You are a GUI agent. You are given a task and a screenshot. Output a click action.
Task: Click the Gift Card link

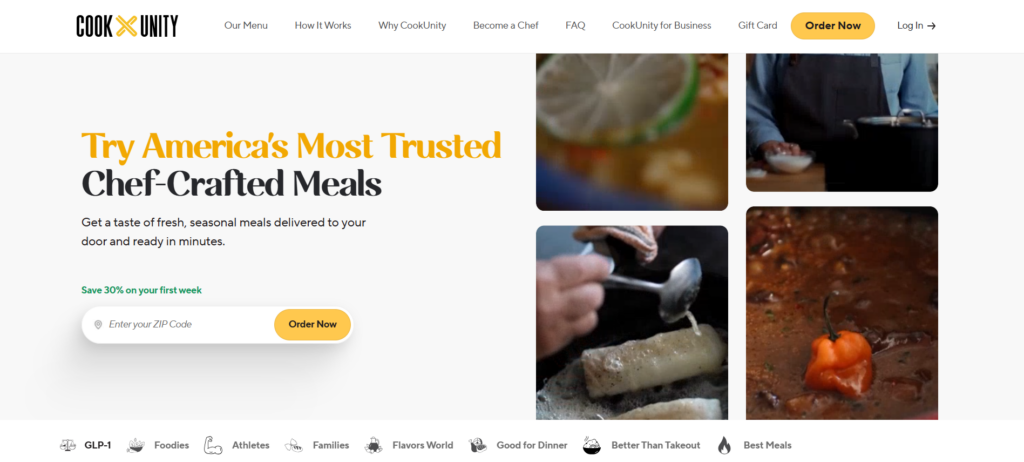[x=758, y=25]
